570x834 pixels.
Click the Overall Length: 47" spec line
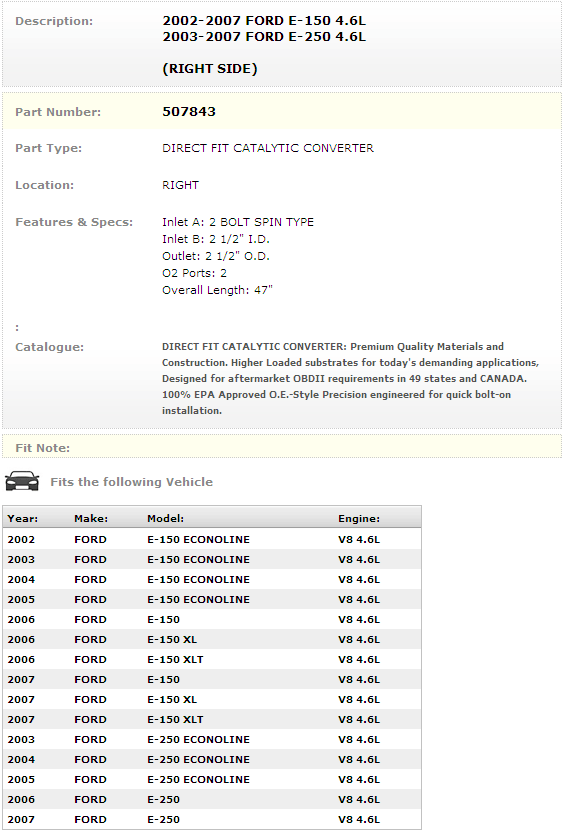click(217, 290)
